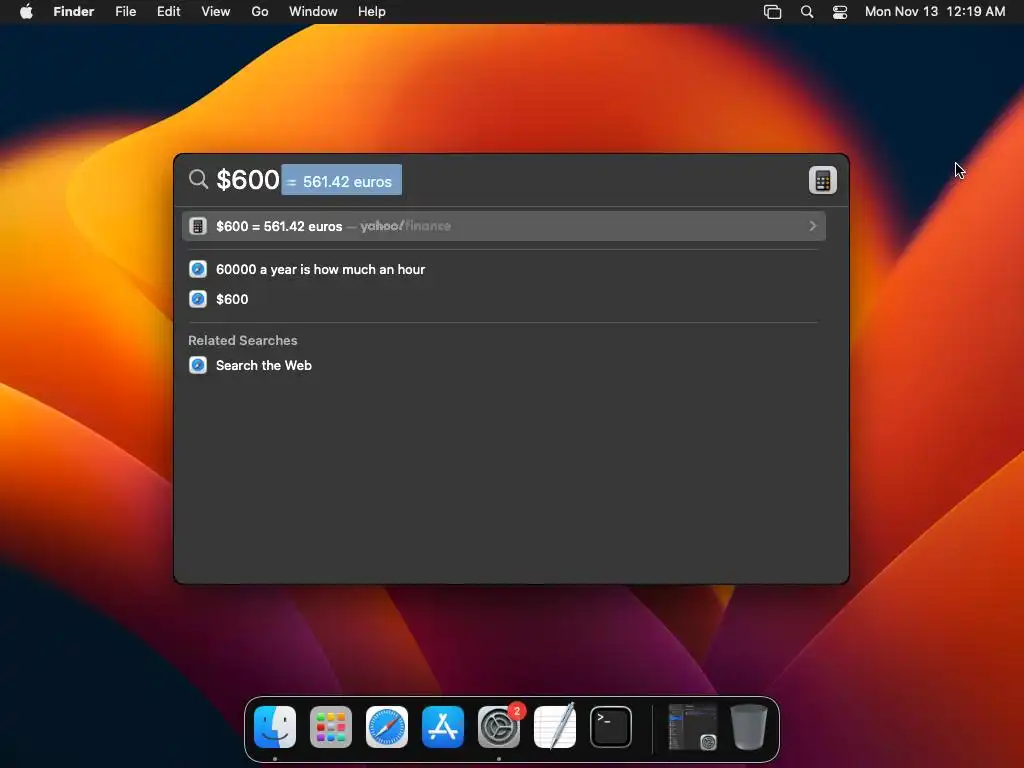Viewport: 1024px width, 768px height.
Task: Click Safari icon beside Search the Web
Action: pos(198,365)
